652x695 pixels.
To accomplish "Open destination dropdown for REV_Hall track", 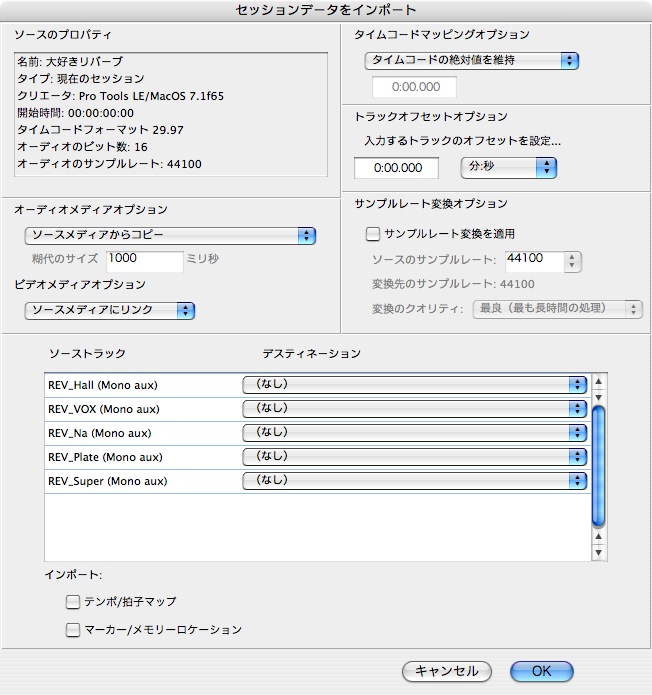I will [x=415, y=384].
